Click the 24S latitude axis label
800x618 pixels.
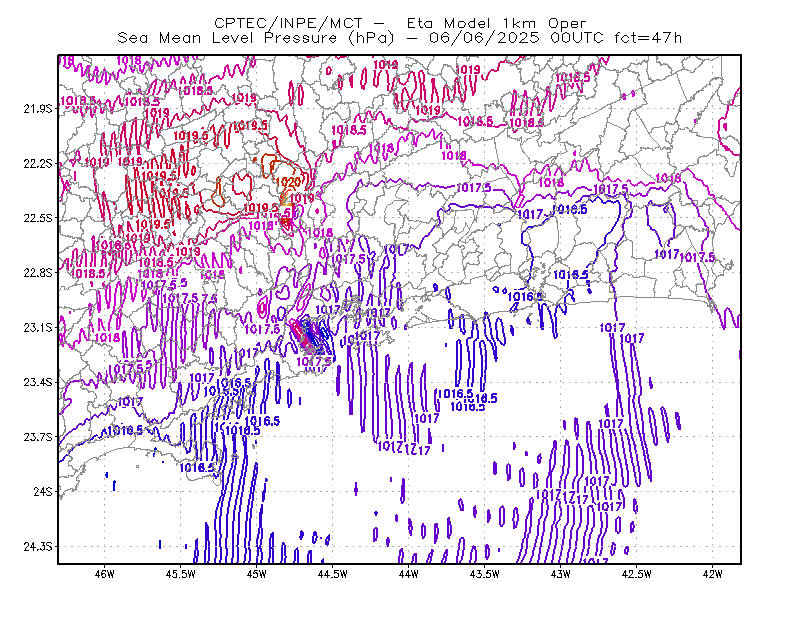43,491
